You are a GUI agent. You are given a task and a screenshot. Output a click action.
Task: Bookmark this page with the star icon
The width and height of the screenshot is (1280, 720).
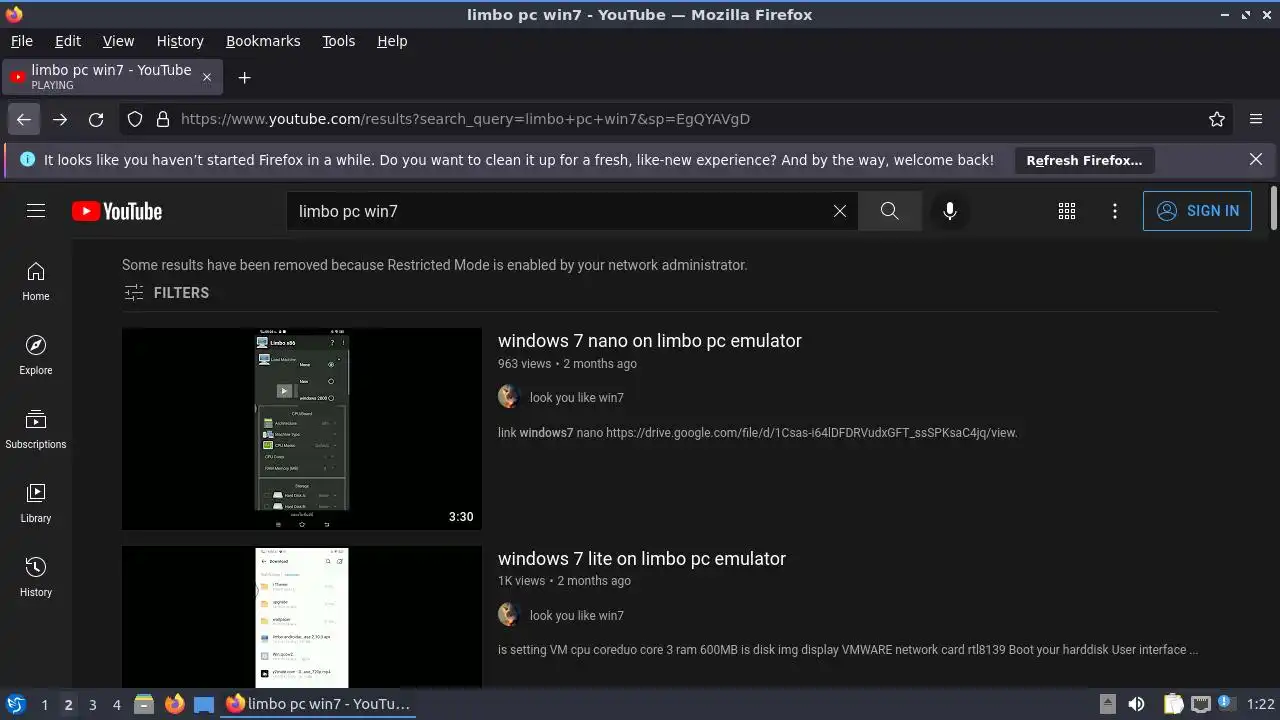click(x=1217, y=119)
